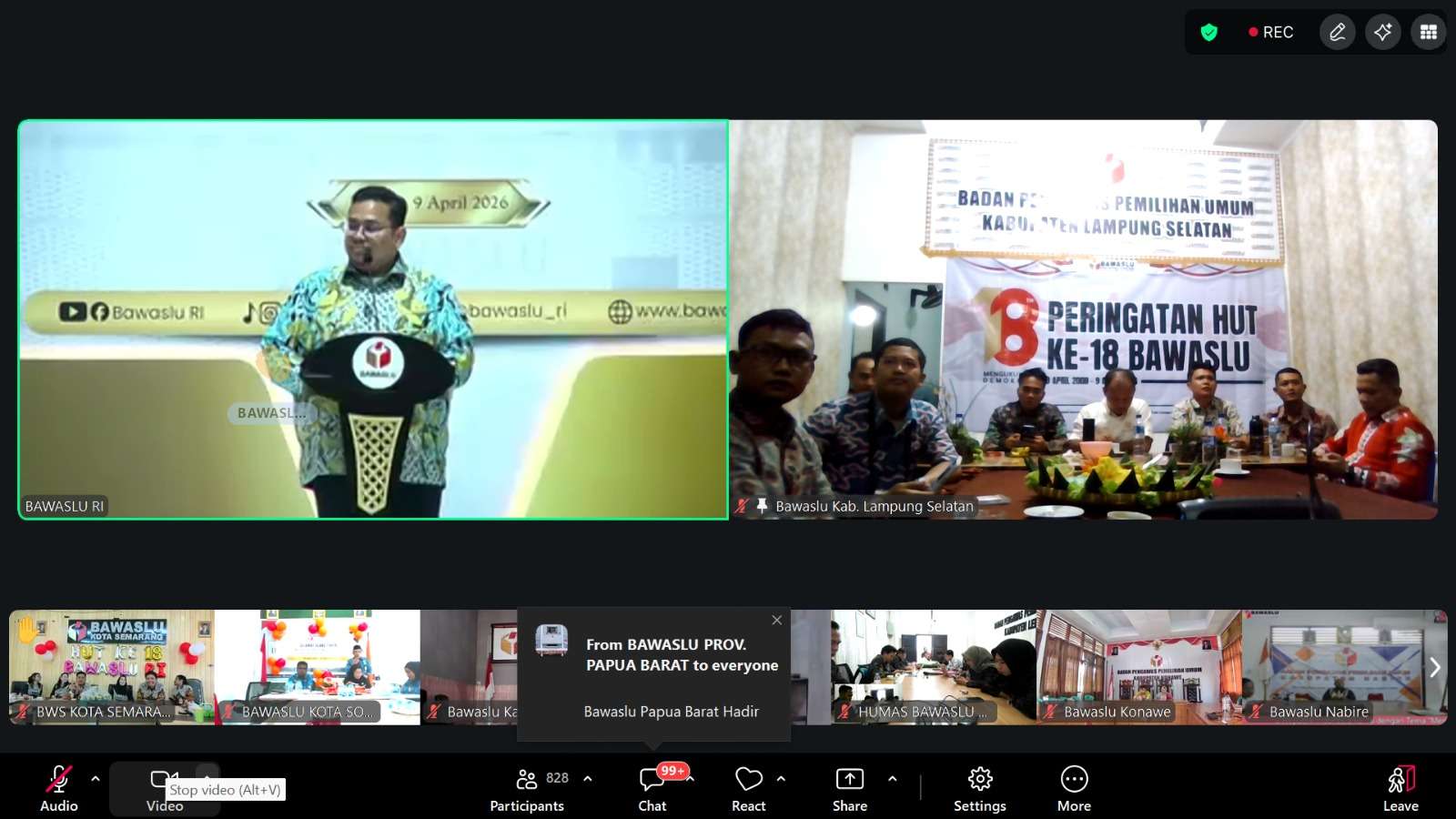Expand the Participants options arrow
This screenshot has width=1456, height=819.
pyautogui.click(x=588, y=779)
